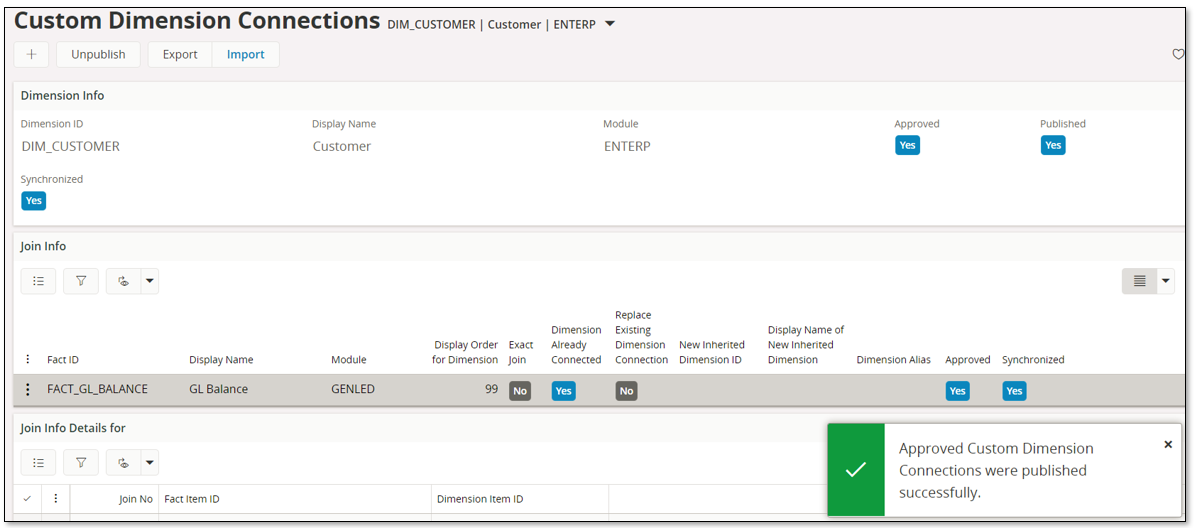
Task: Toggle Replace Existing Dimension Connection No badge
Action: (626, 391)
